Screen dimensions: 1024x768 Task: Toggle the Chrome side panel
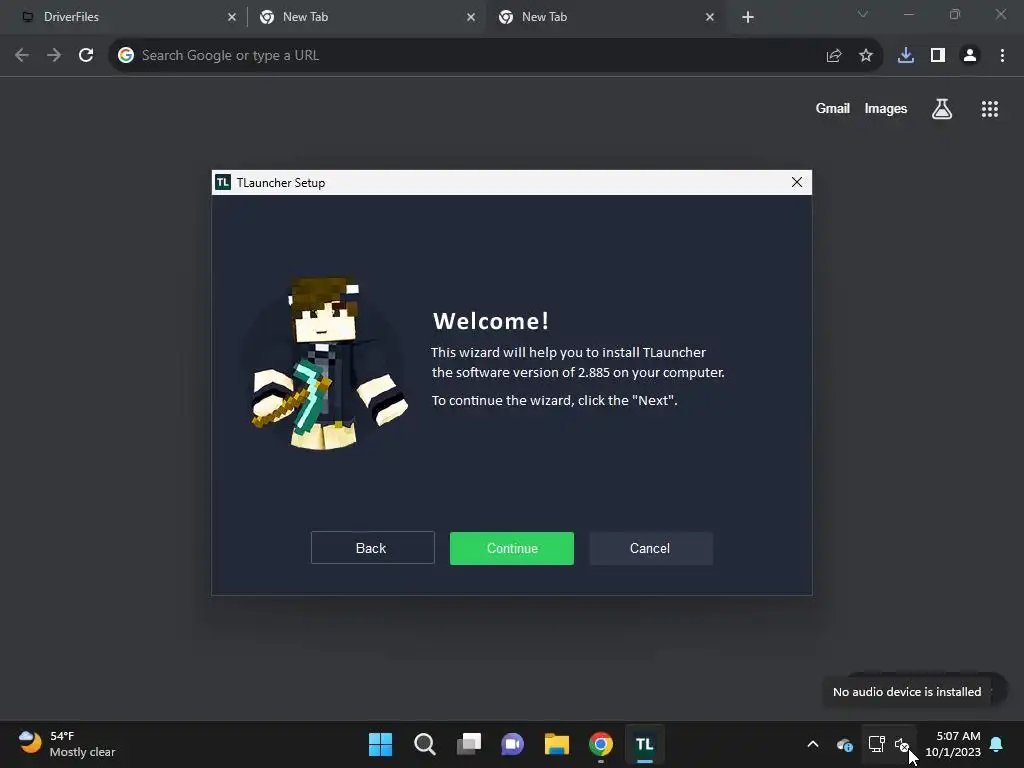click(938, 56)
